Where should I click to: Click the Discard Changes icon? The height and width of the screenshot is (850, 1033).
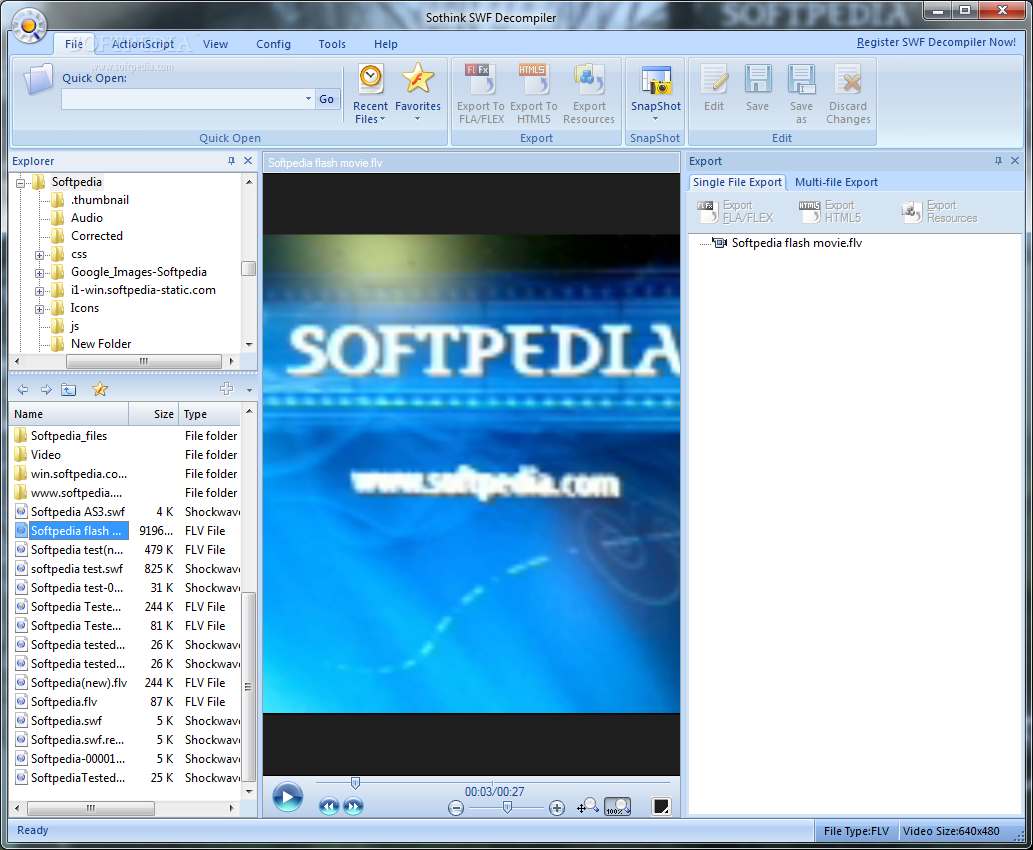[848, 79]
